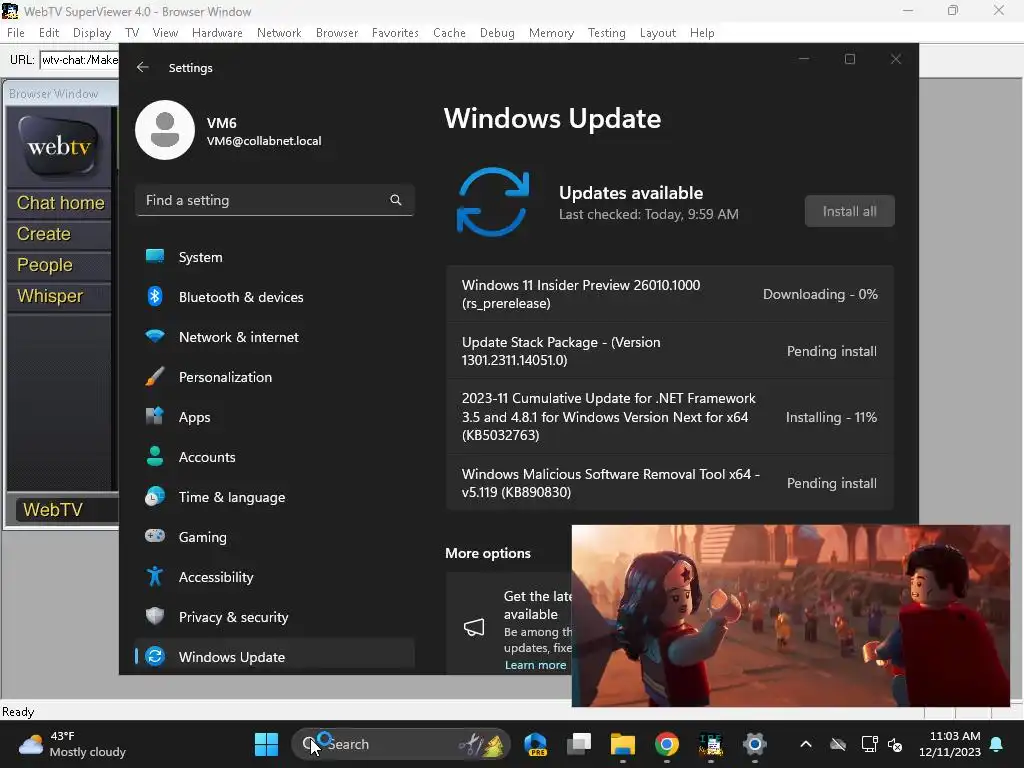Open the File menu
Viewport: 1024px width, 768px height.
(x=16, y=33)
